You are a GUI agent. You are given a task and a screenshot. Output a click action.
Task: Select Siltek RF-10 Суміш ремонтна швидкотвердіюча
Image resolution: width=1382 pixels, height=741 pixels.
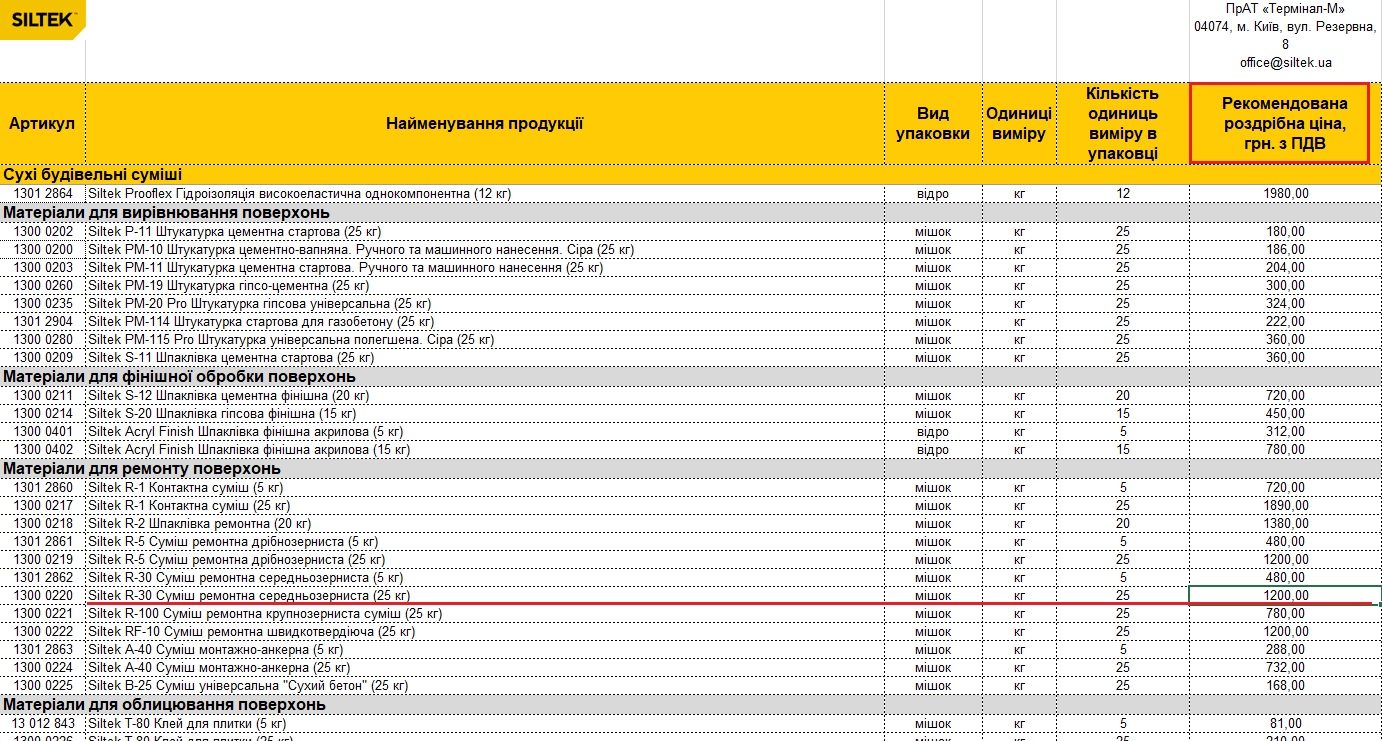click(x=485, y=631)
